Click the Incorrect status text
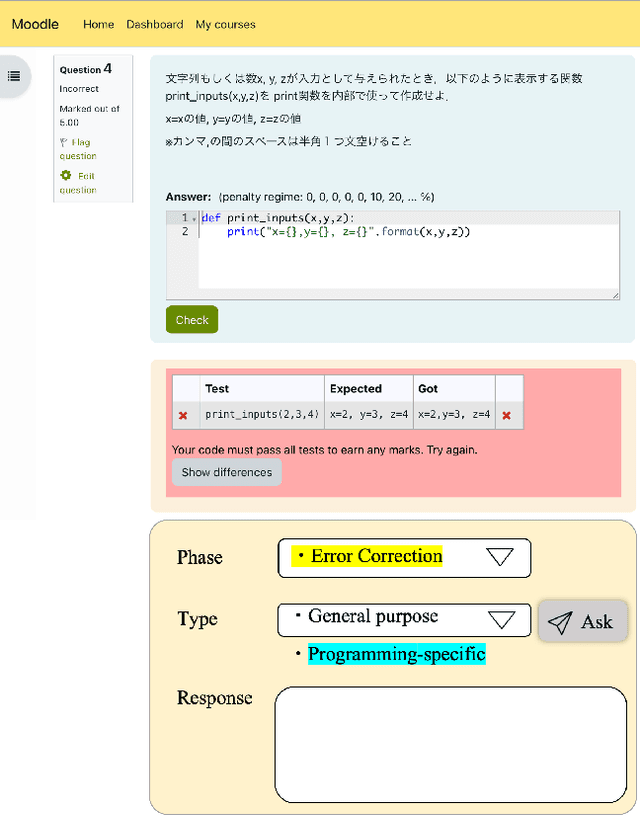The image size is (640, 816). [x=79, y=89]
